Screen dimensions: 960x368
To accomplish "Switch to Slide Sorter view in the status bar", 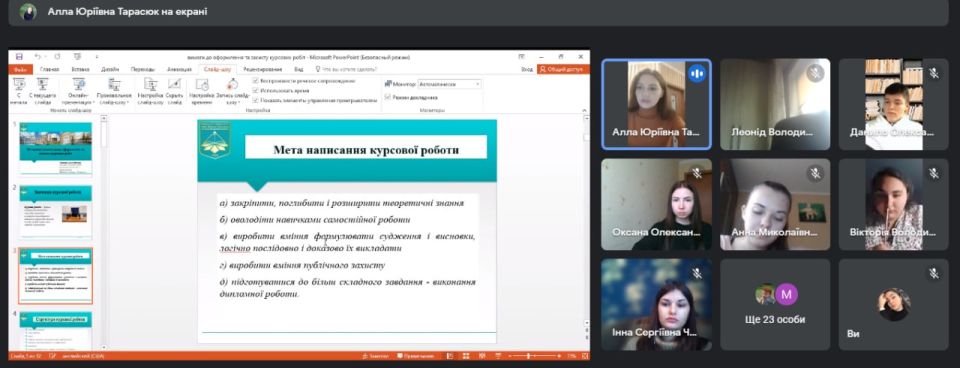I will pos(465,356).
